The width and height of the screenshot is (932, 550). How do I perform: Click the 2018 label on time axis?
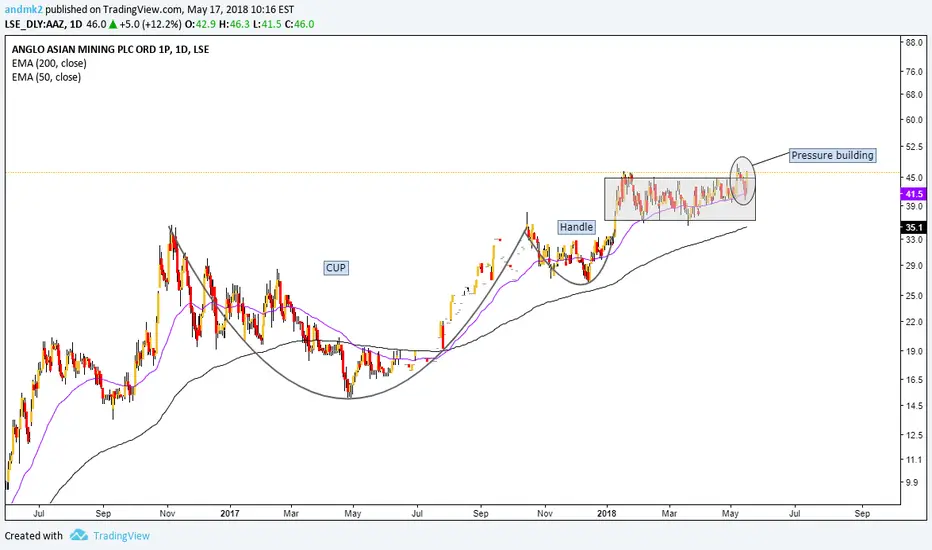(x=607, y=513)
